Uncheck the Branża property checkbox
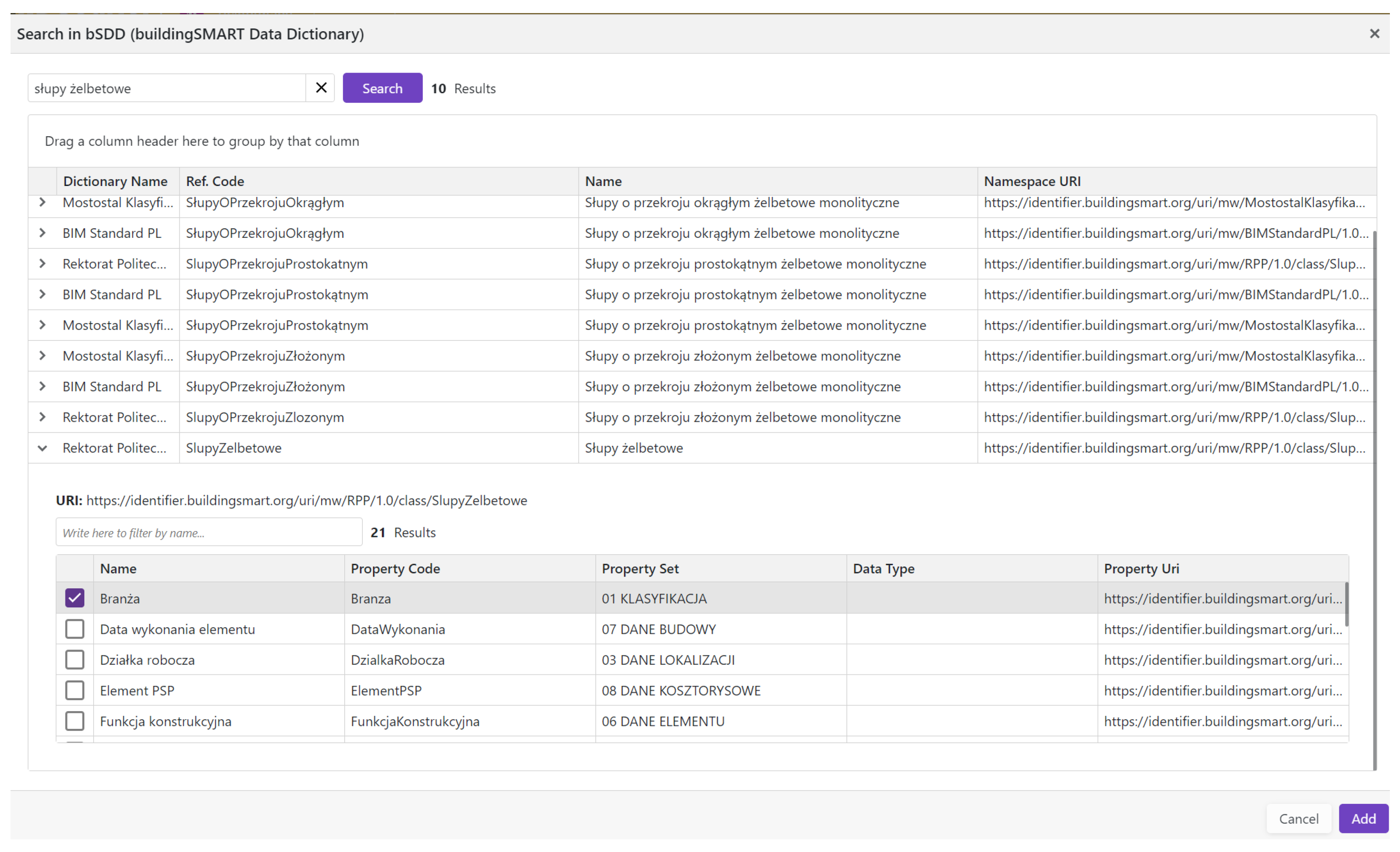Viewport: 1400px width, 852px height. point(74,598)
